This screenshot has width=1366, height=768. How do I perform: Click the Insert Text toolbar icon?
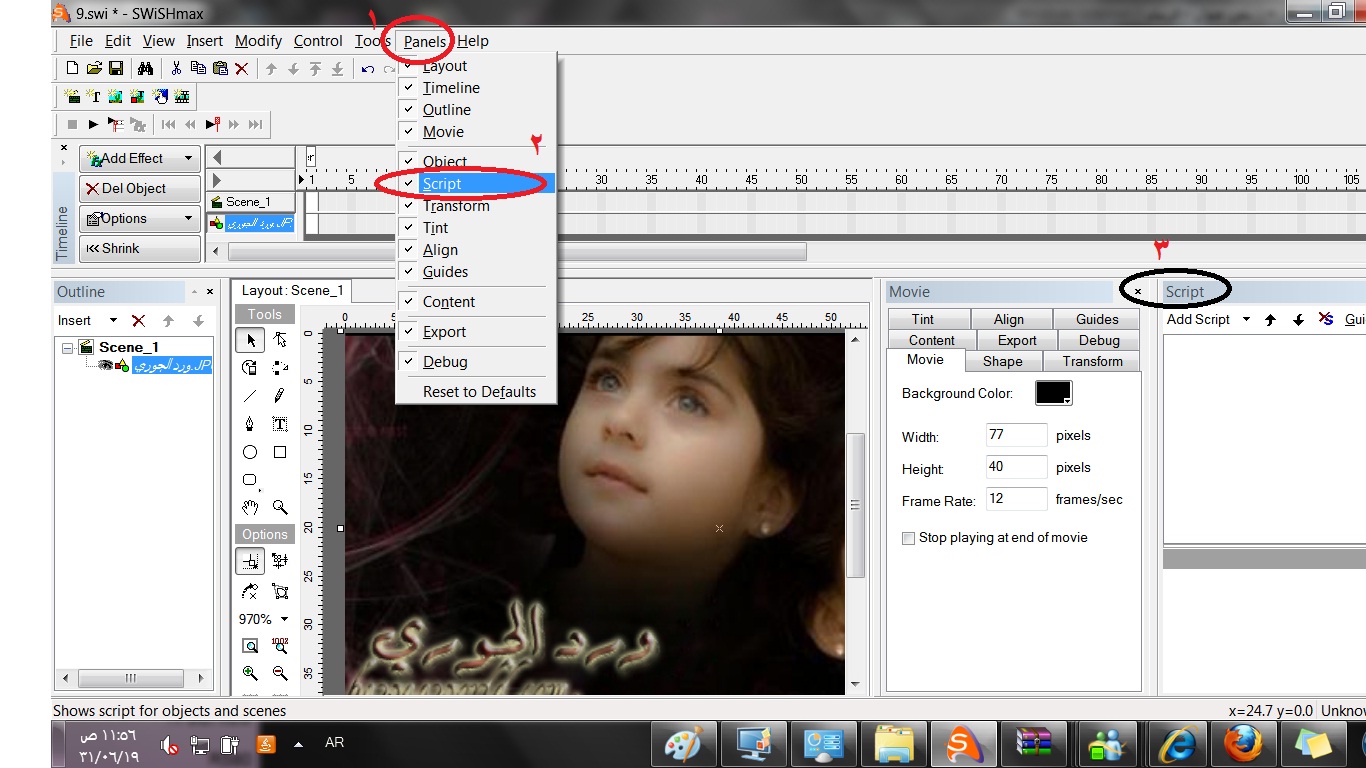pyautogui.click(x=94, y=97)
